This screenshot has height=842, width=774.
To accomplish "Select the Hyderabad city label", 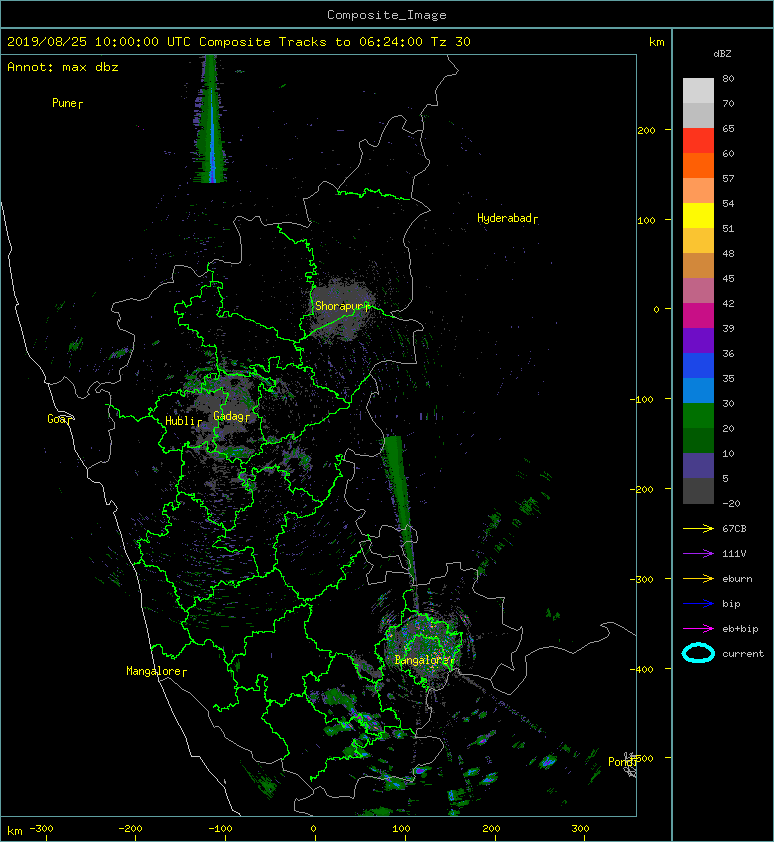I will 507,218.
